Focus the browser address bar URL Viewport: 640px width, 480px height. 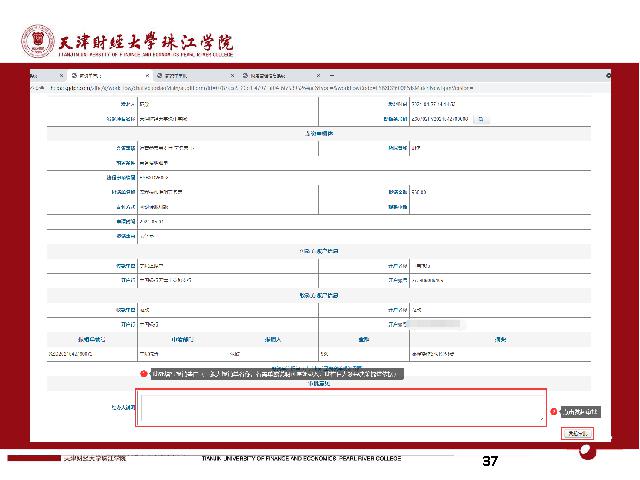click(x=261, y=88)
